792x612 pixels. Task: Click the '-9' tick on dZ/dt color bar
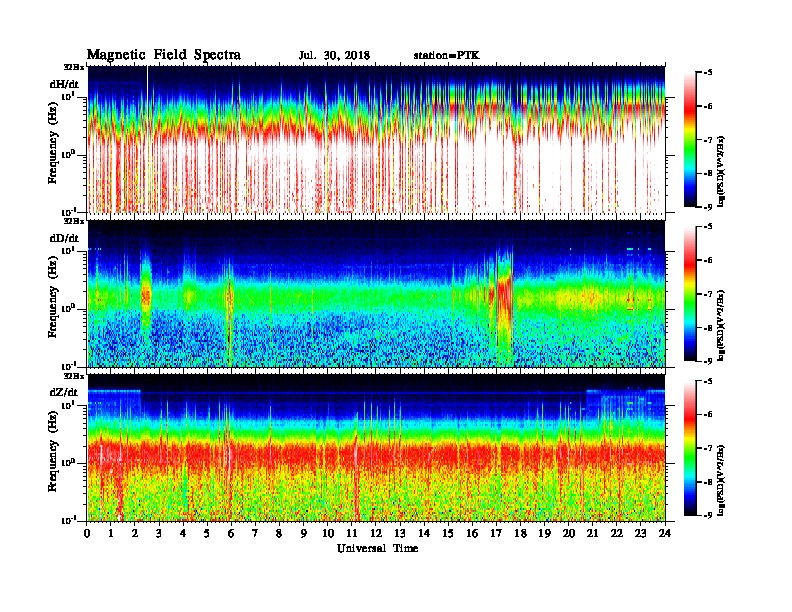click(707, 515)
